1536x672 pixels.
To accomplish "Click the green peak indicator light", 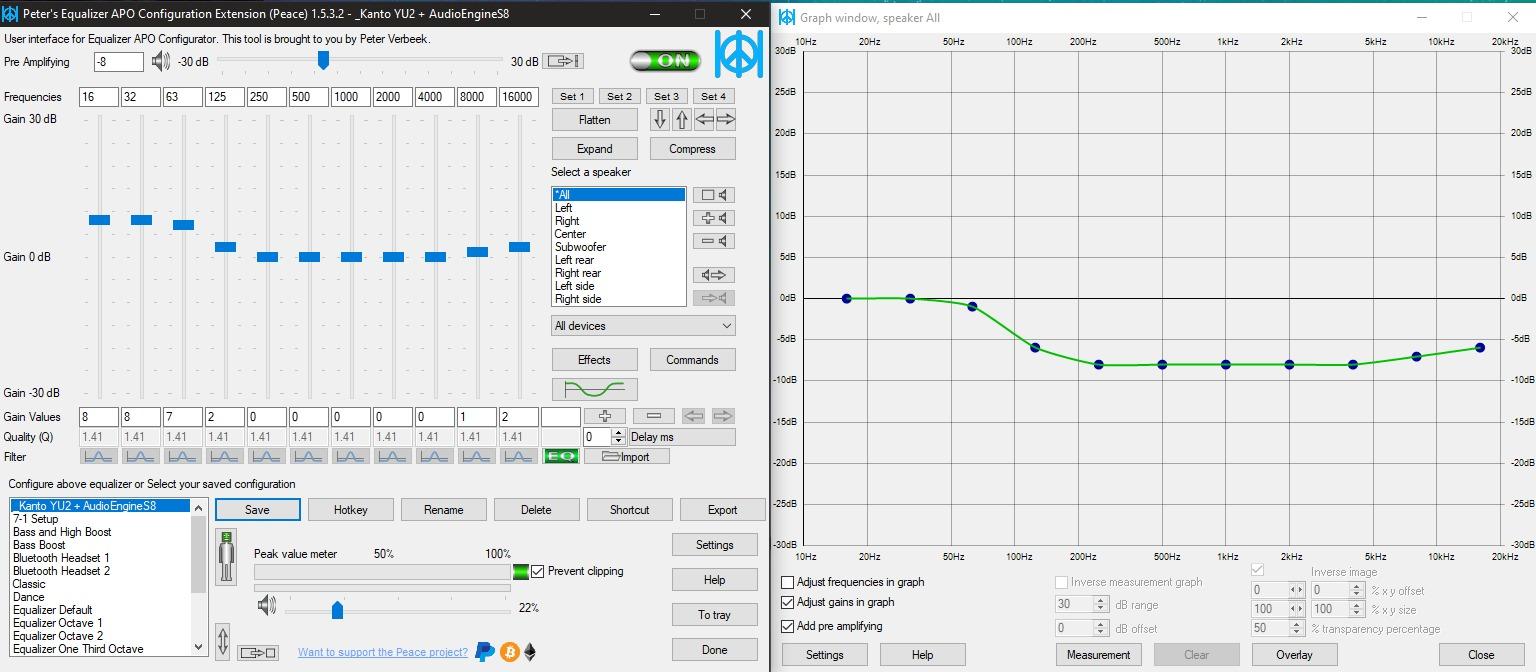I will [520, 572].
